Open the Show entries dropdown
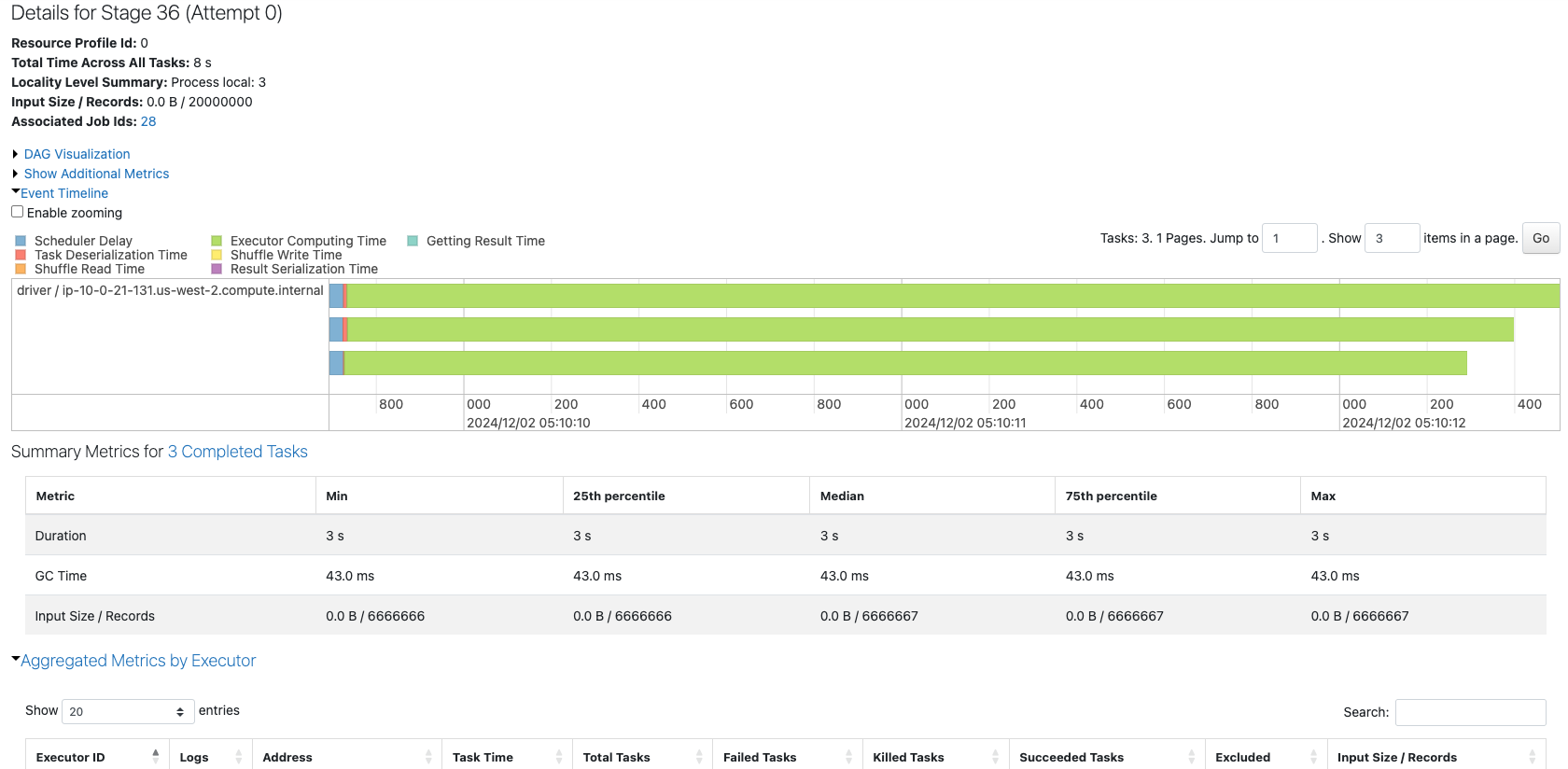Image resolution: width=1568 pixels, height=769 pixels. click(128, 711)
